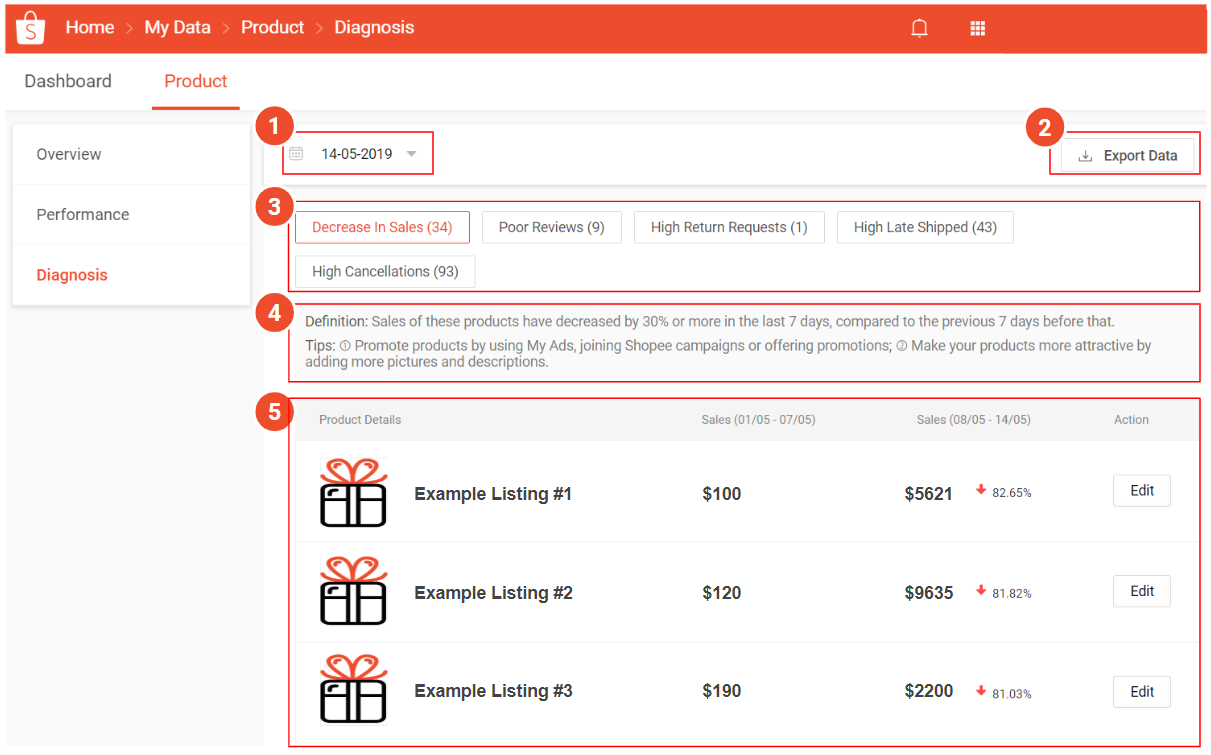
Task: Expand the date dropdown arrow
Action: [411, 154]
